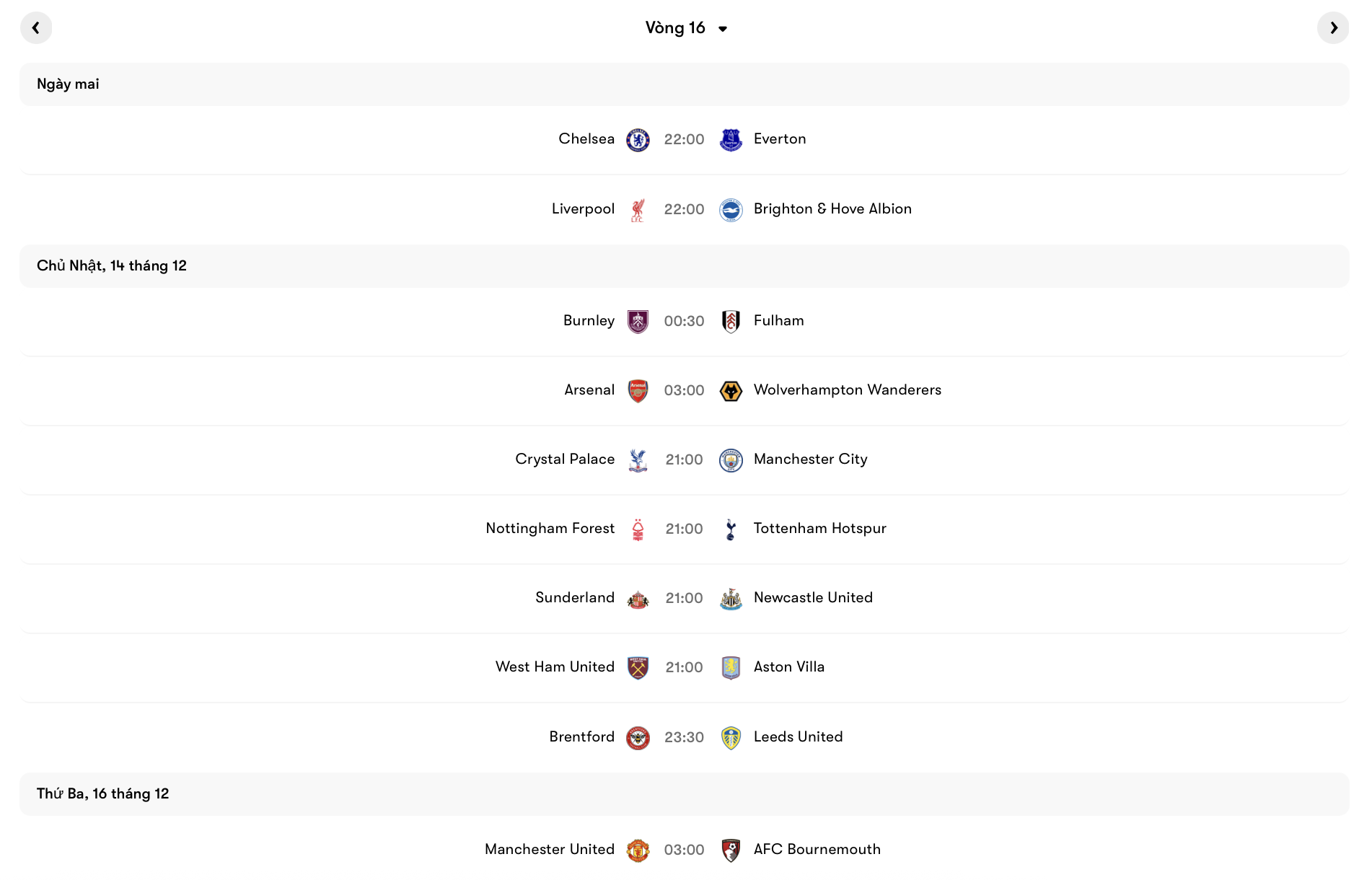Select the Manchester City crest icon
Image resolution: width=1372 pixels, height=880 pixels.
click(731, 459)
